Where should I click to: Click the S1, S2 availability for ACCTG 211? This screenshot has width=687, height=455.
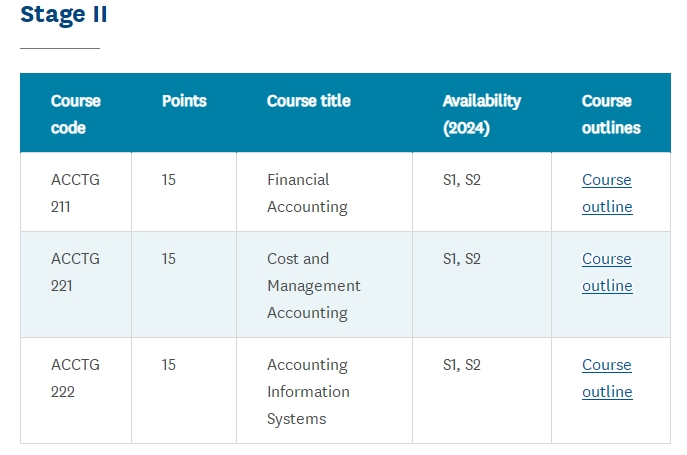pos(462,180)
